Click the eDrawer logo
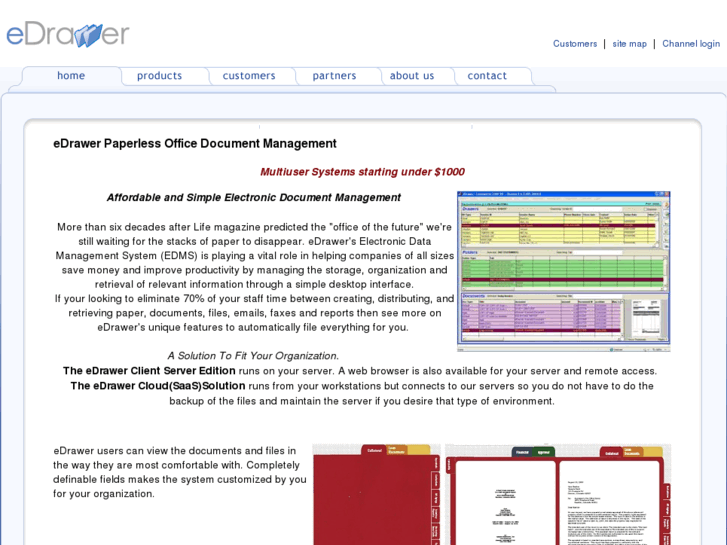The height and width of the screenshot is (545, 727). [68, 35]
